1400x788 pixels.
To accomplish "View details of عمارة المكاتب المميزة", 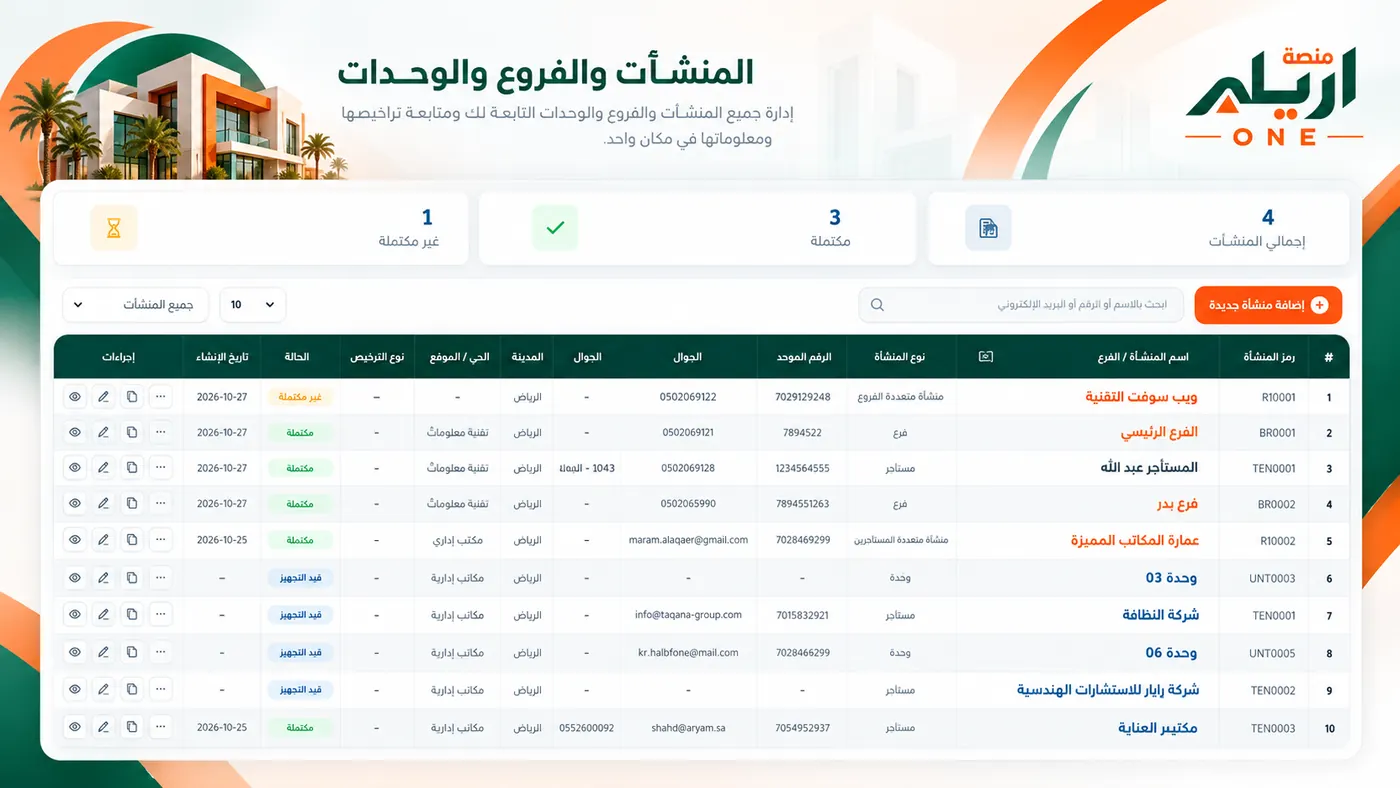I will point(75,539).
